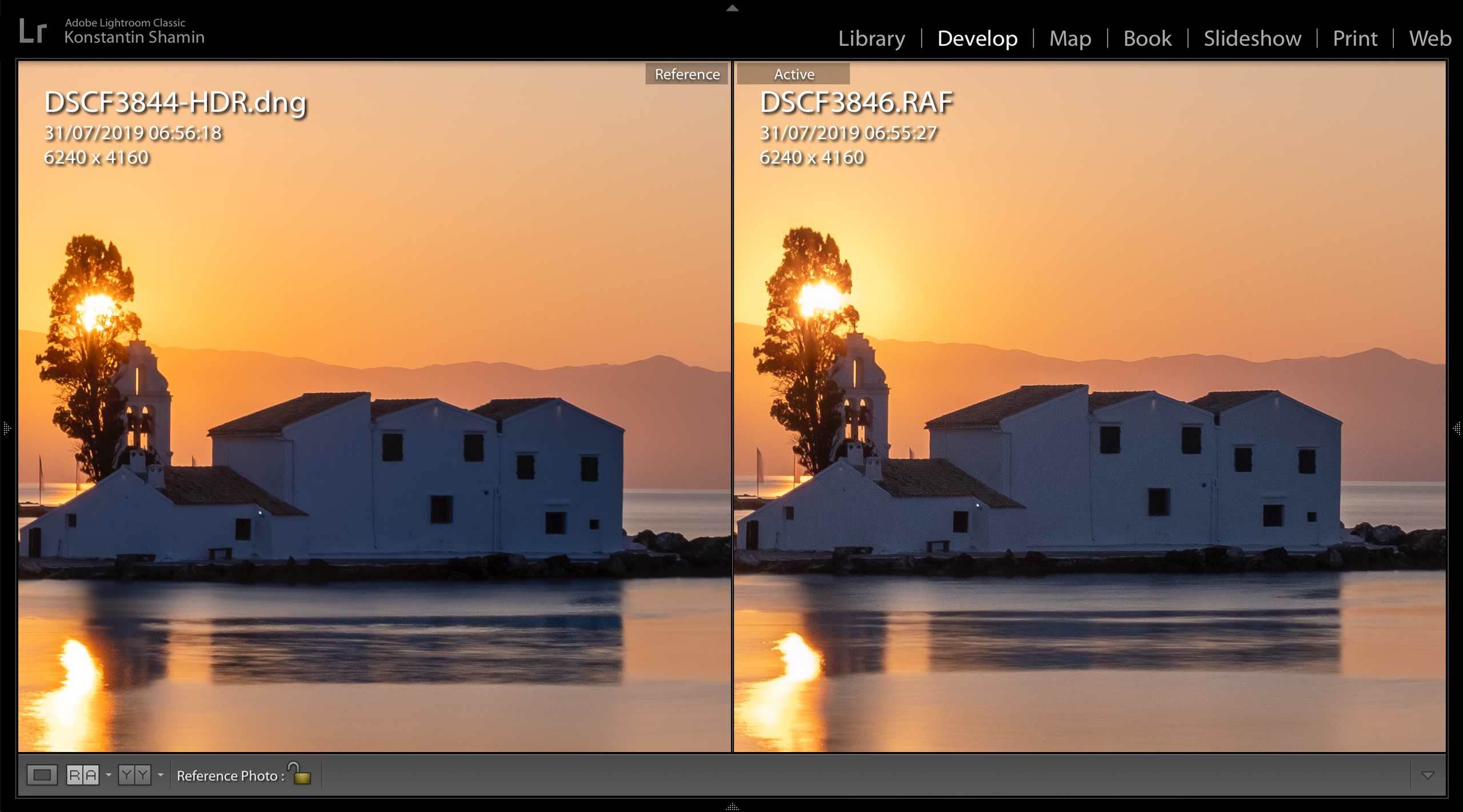Select Before/After Y/Y view icon
The width and height of the screenshot is (1463, 812).
[134, 775]
